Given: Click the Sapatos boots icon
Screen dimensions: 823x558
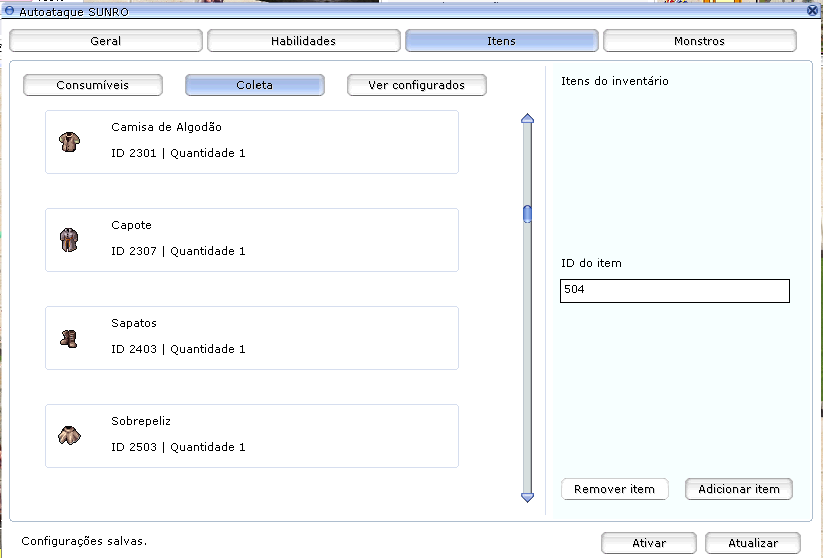Looking at the screenshot, I should (x=69, y=339).
